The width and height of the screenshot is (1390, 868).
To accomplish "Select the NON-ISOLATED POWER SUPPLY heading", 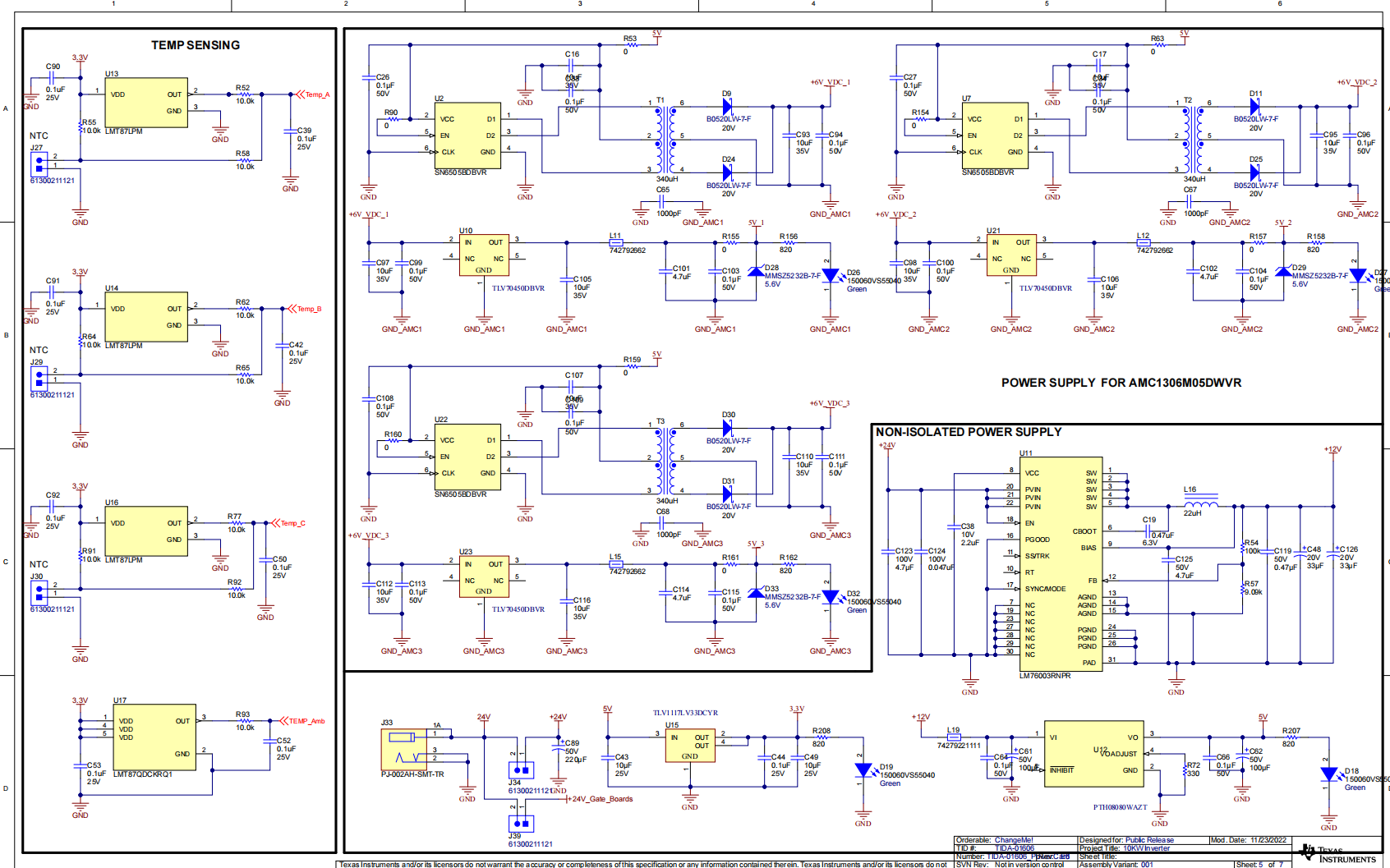I will tap(968, 432).
